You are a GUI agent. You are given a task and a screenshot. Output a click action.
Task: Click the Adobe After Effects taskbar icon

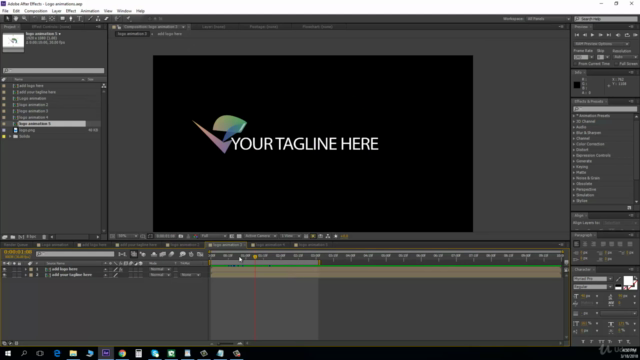point(106,353)
